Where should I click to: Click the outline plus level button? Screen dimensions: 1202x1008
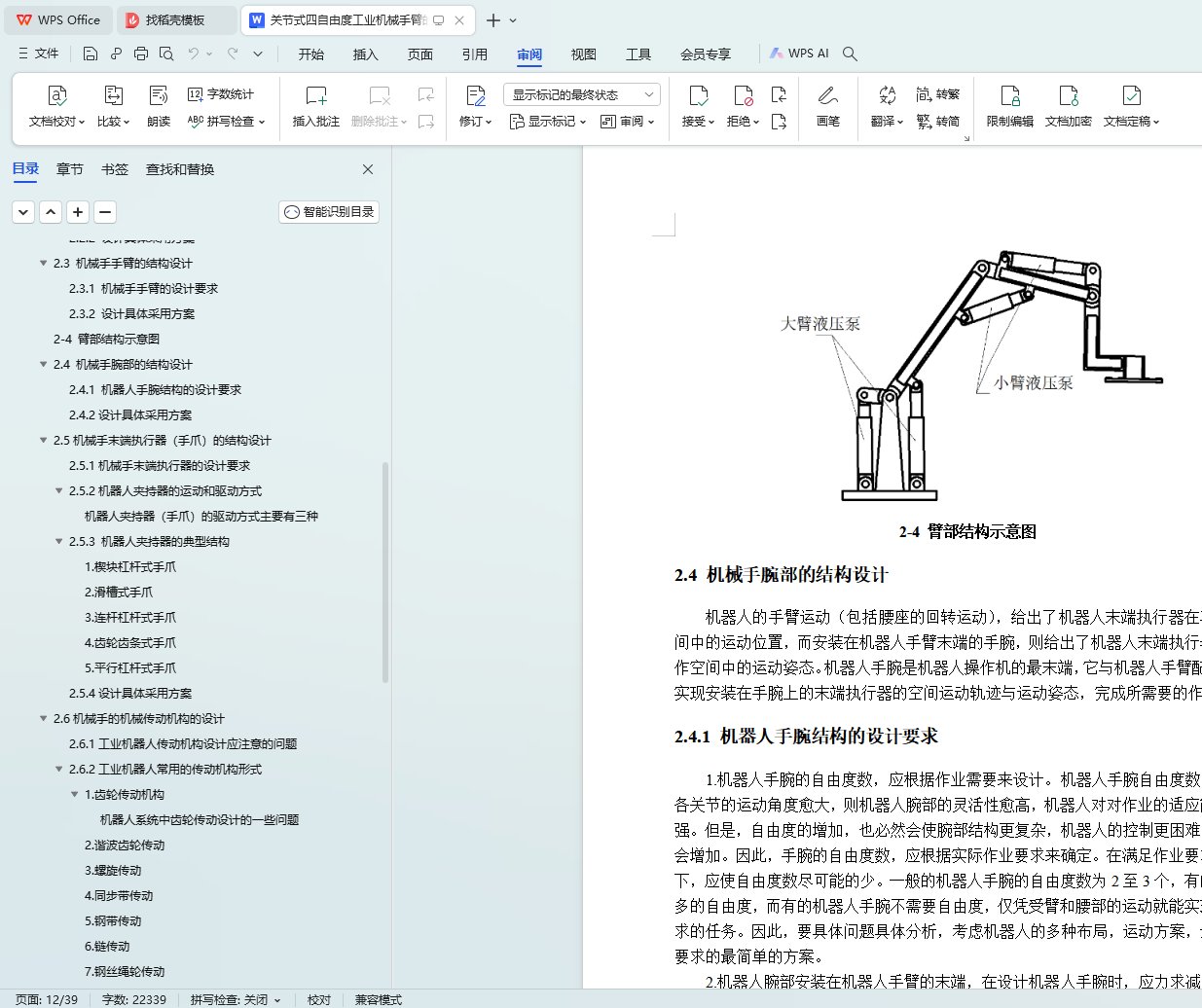pyautogui.click(x=78, y=211)
